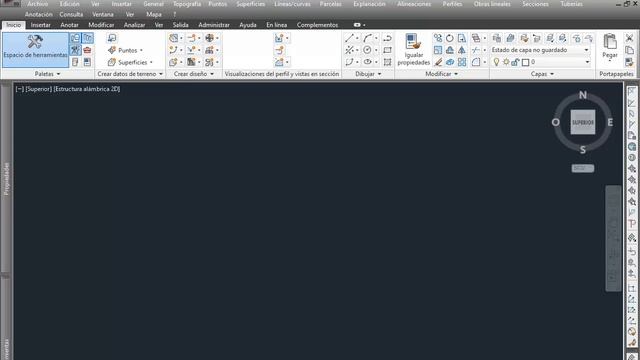Click the N compass letter on ViewCube
640x360 pixels.
click(582, 95)
